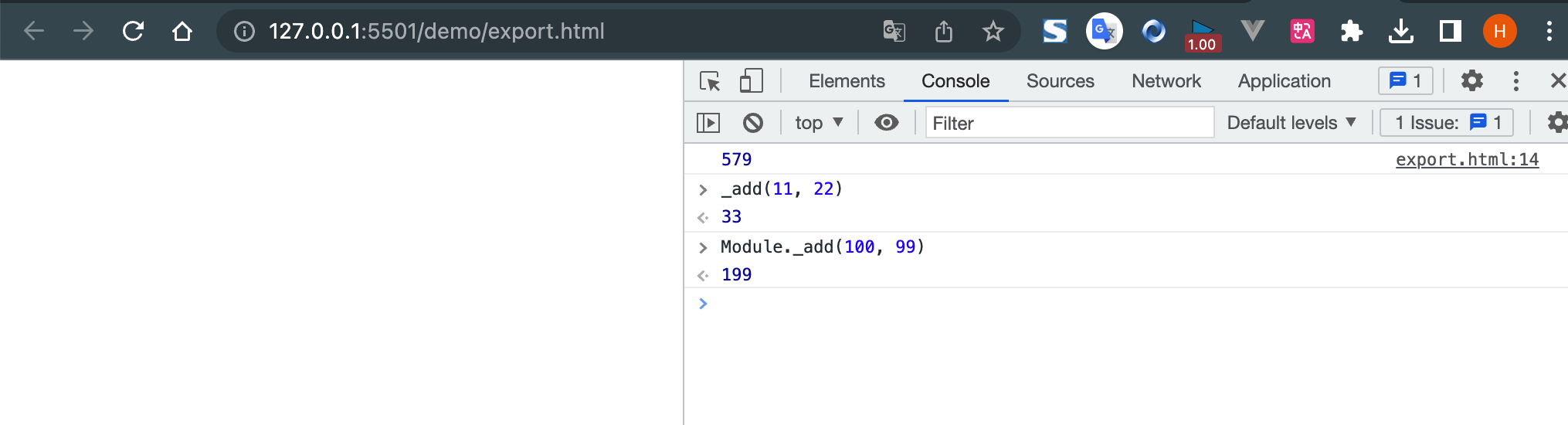Switch to the Elements tab
Viewport: 1568px width, 425px height.
pyautogui.click(x=847, y=81)
